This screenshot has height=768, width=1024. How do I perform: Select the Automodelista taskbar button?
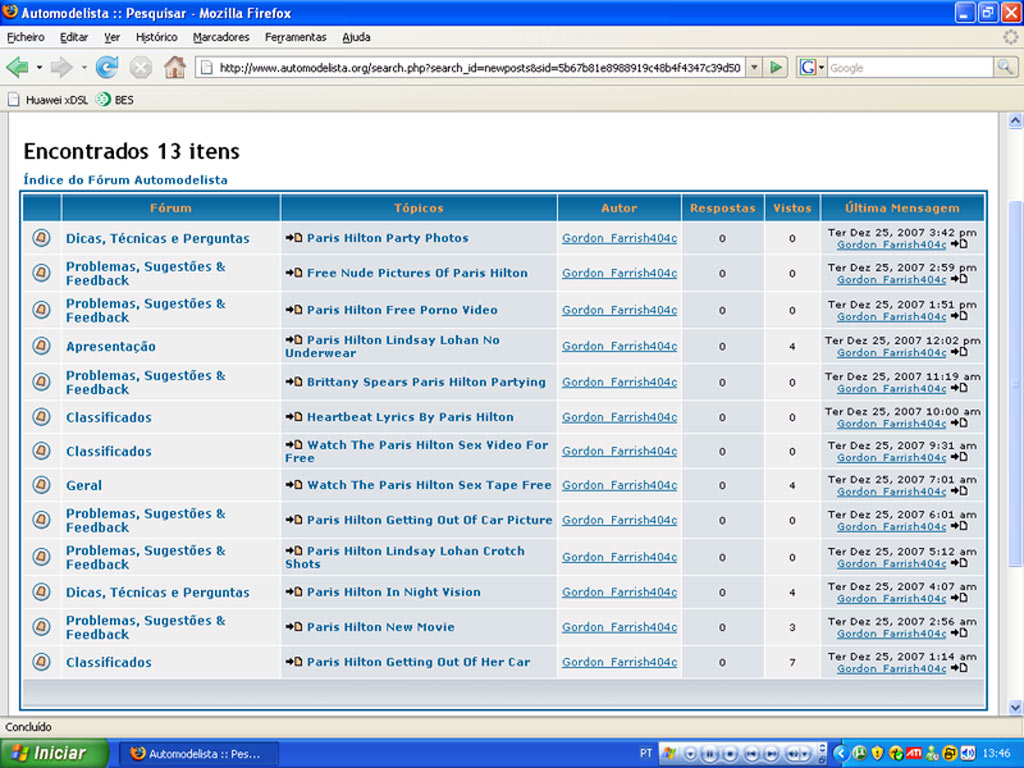point(199,754)
